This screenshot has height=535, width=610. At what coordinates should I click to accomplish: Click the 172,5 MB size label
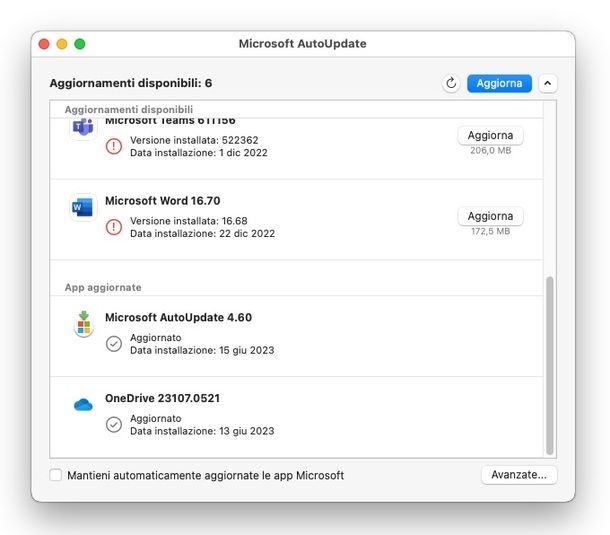click(x=491, y=231)
